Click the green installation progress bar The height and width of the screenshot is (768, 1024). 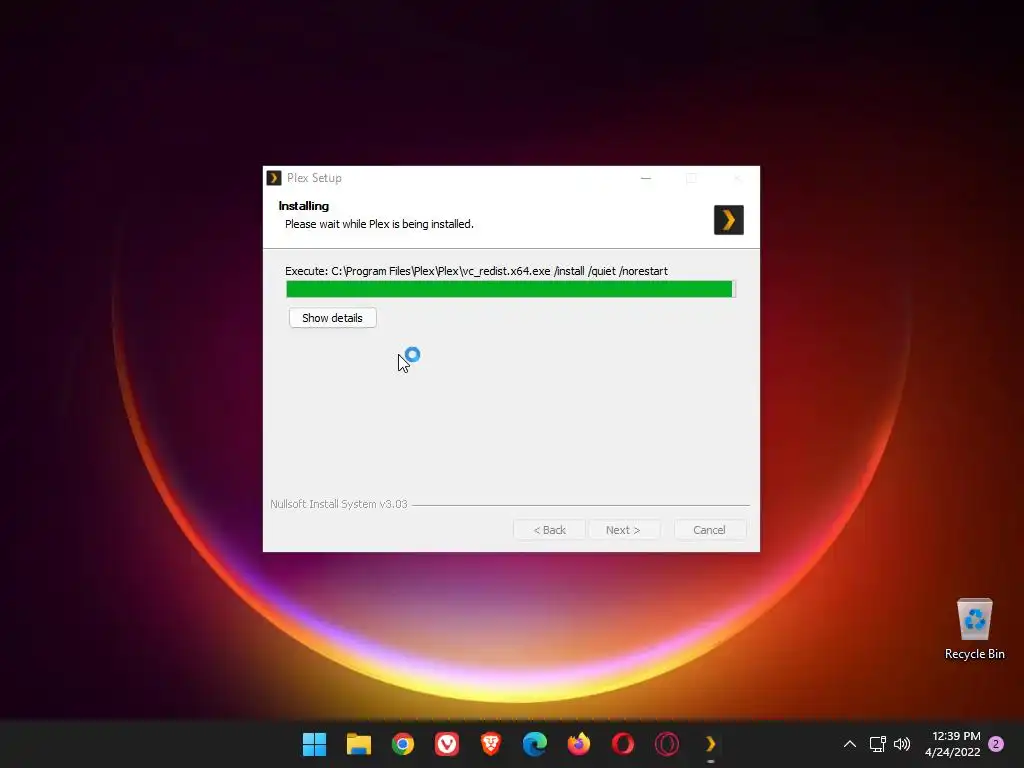pos(511,289)
